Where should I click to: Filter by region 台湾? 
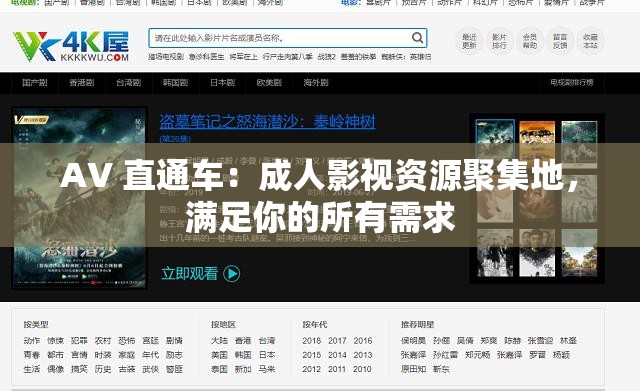(x=267, y=341)
